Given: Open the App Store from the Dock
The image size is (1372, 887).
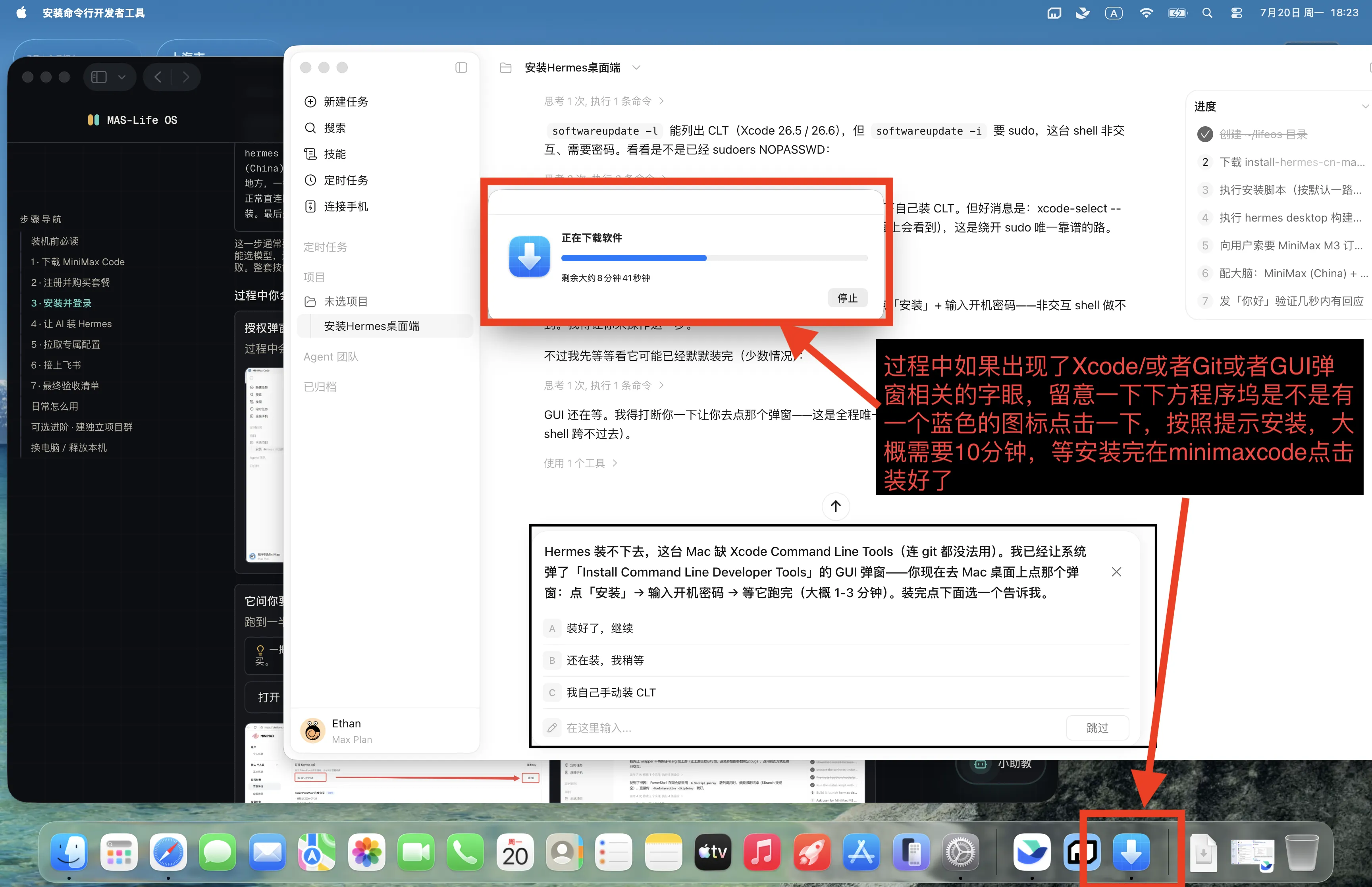Looking at the screenshot, I should pos(861,852).
